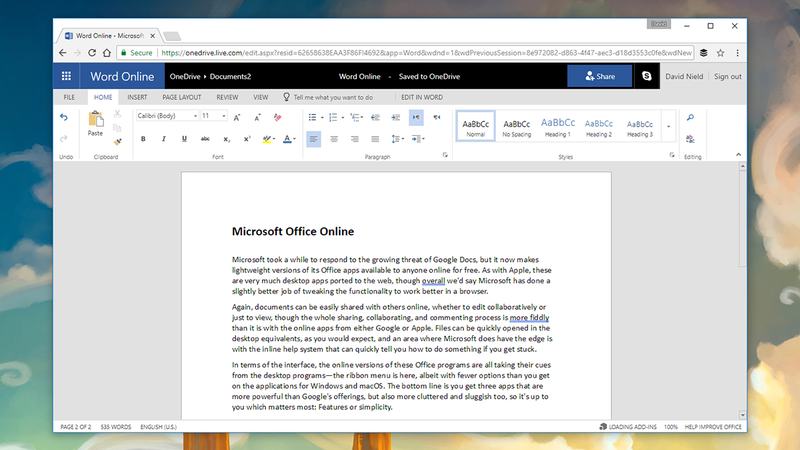
Task: Center the paragraph text
Action: [334, 139]
